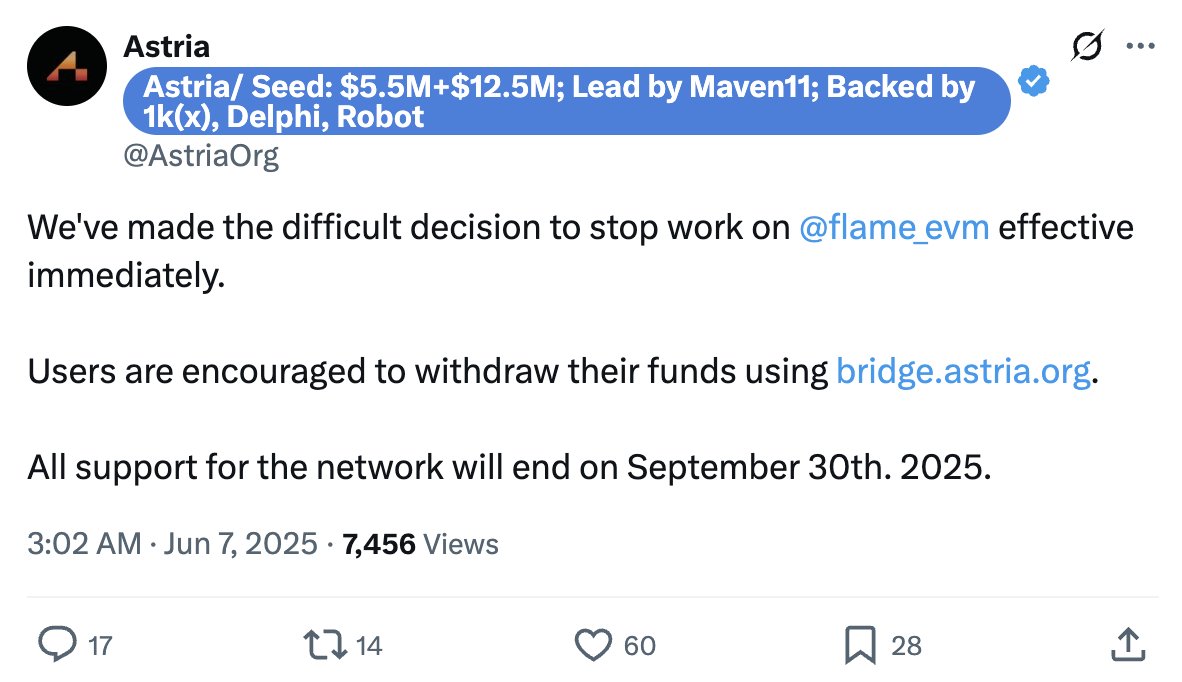The height and width of the screenshot is (682, 1182).
Task: Bookmark the post with bookmark icon
Action: tap(860, 645)
